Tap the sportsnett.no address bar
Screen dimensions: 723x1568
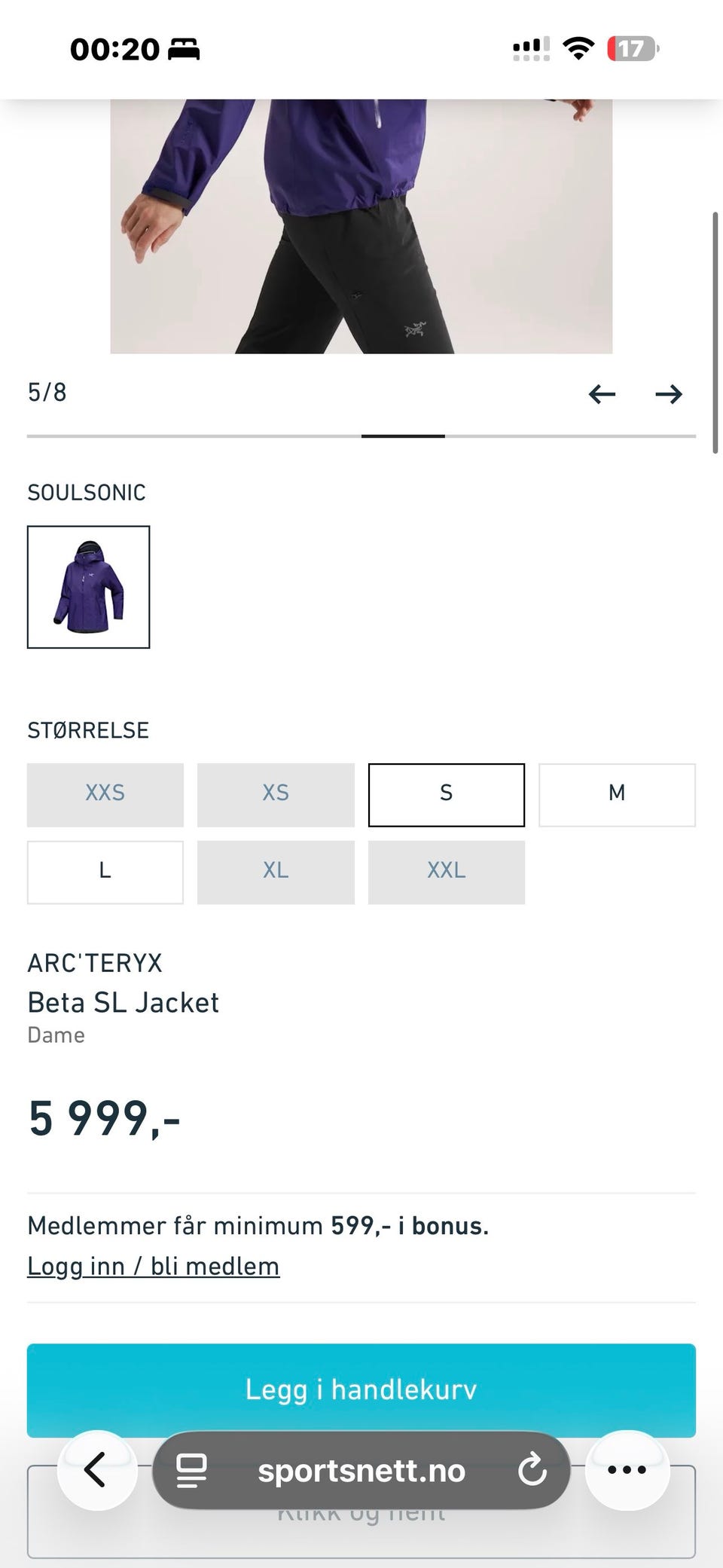point(361,1470)
